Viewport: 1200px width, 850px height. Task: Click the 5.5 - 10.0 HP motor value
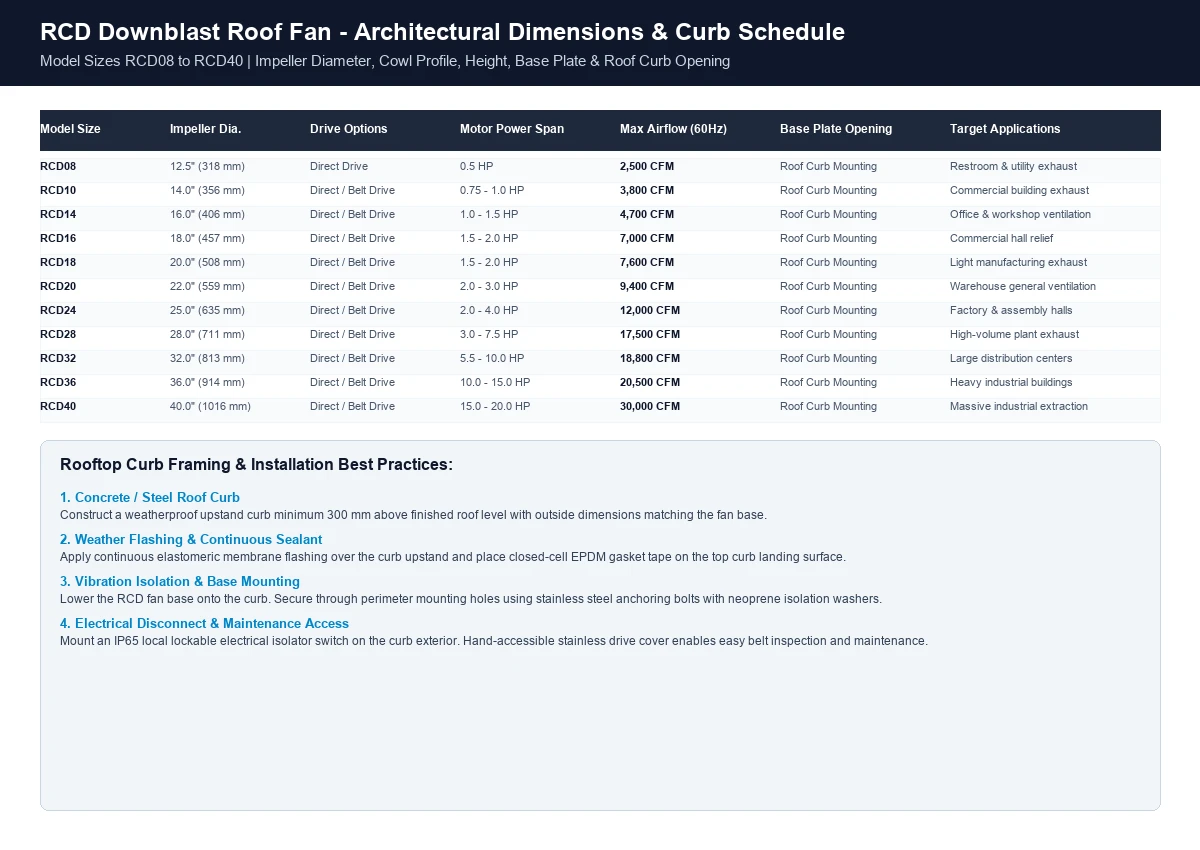[492, 358]
